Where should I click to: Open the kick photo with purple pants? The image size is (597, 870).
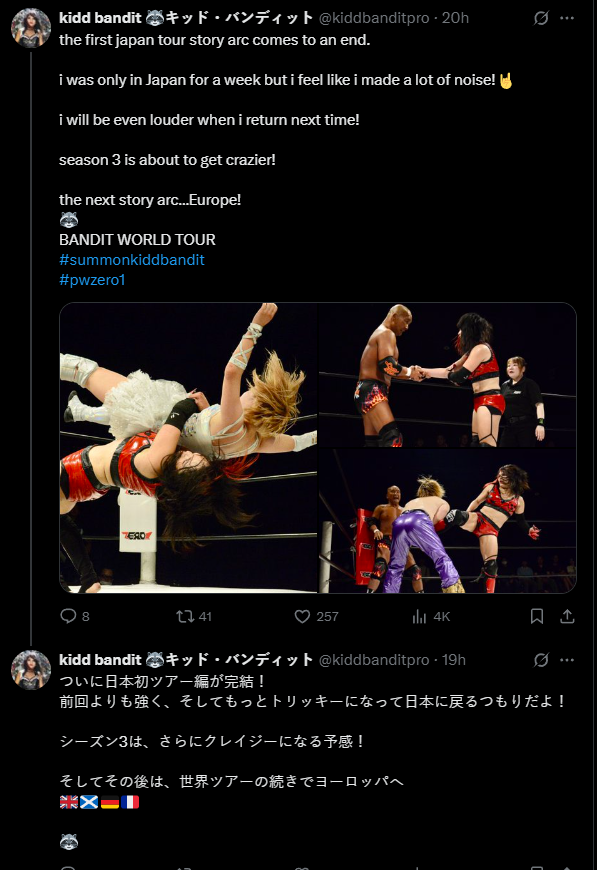[447, 521]
